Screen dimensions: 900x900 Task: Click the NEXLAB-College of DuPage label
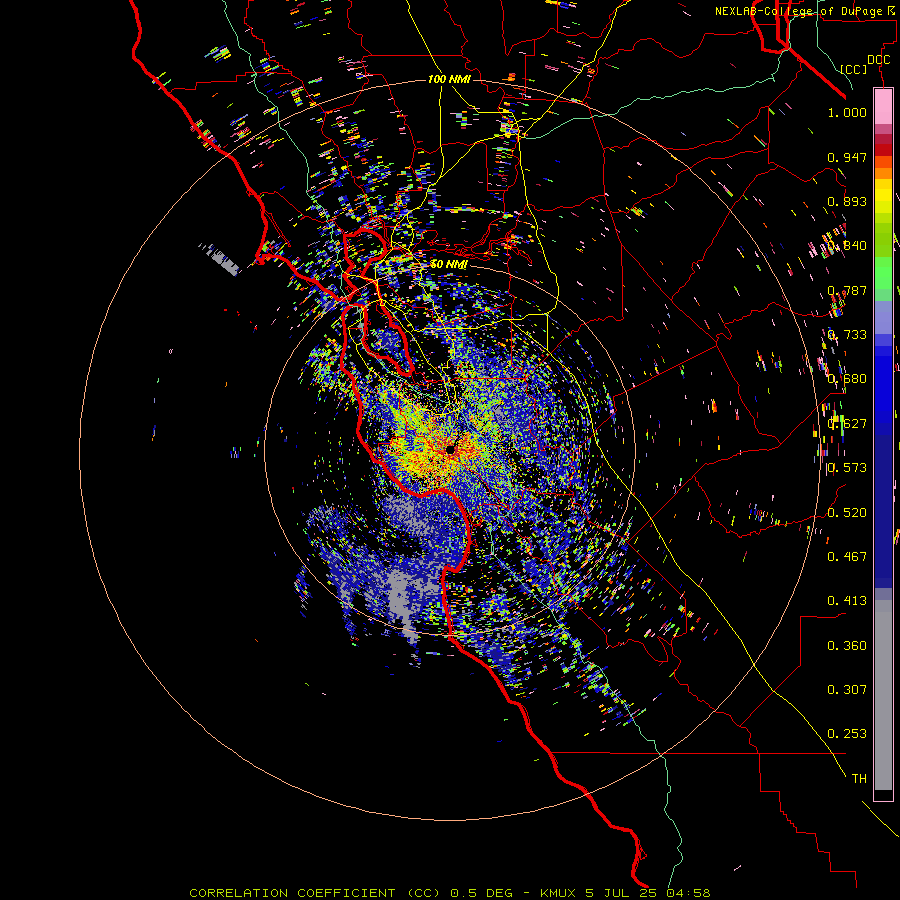pos(802,11)
